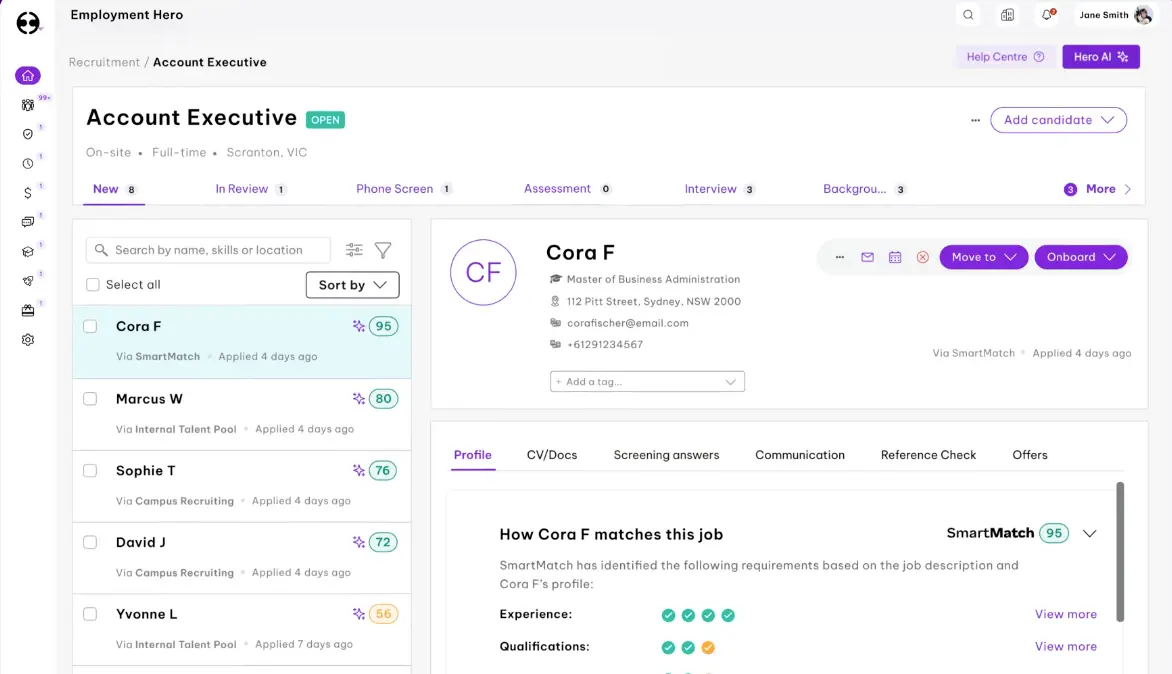Screen dimensions: 1172x674
Task: Switch to the Screening answers tab
Action: (666, 454)
